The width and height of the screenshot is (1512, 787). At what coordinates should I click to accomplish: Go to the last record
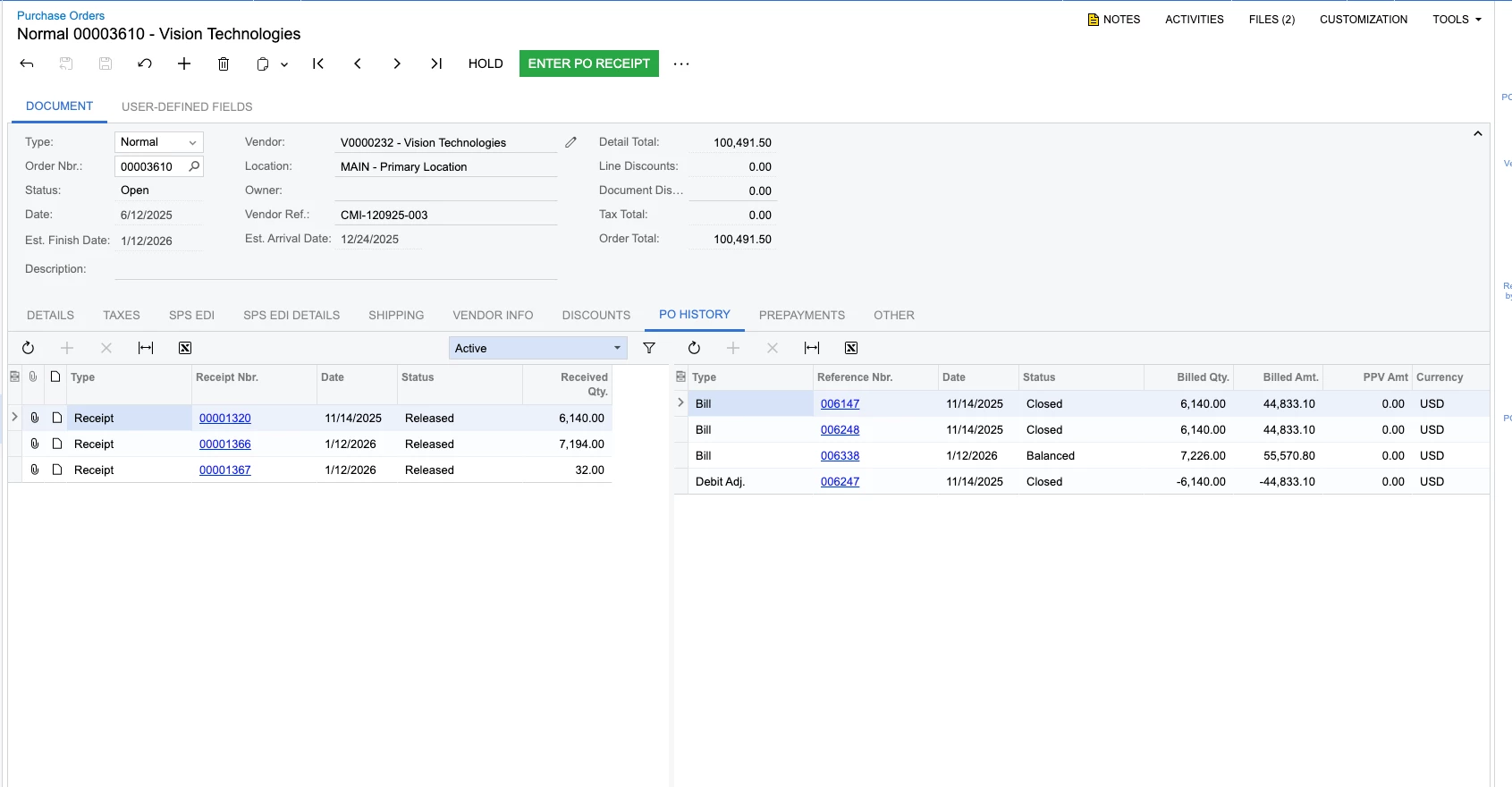436,63
